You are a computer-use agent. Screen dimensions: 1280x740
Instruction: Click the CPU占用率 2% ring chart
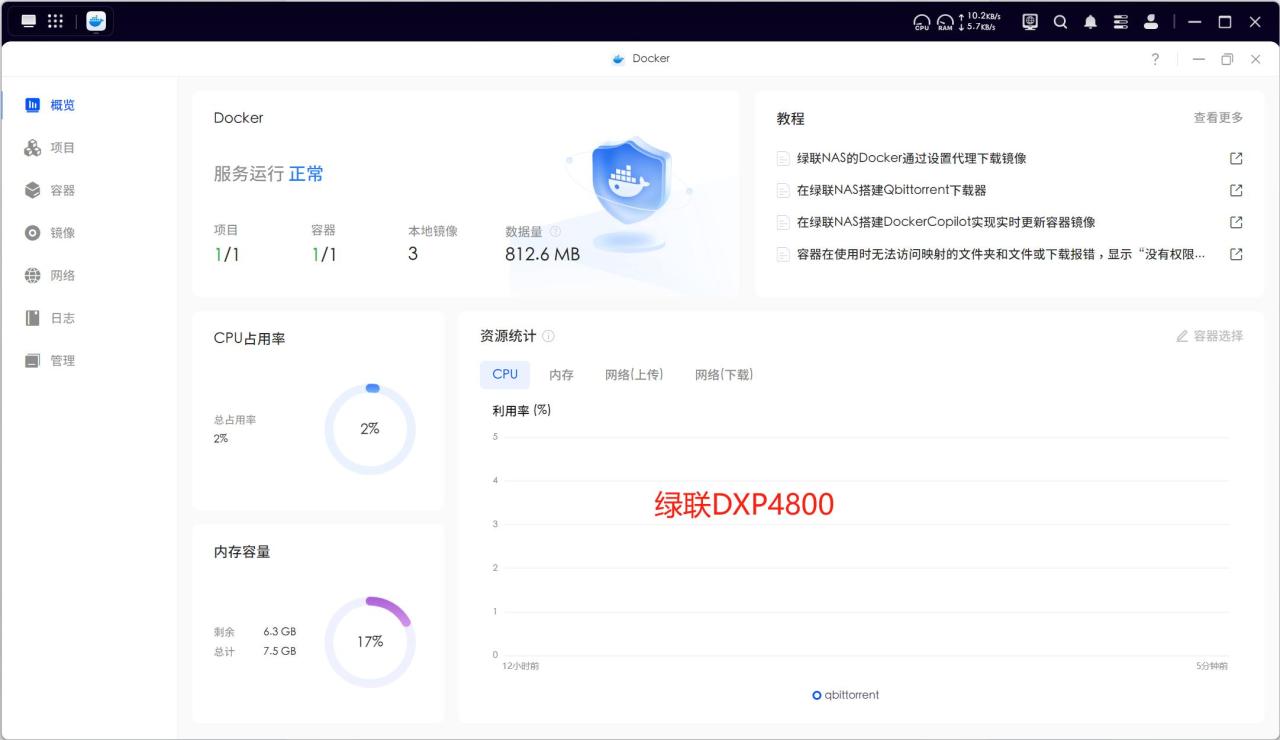pyautogui.click(x=370, y=429)
